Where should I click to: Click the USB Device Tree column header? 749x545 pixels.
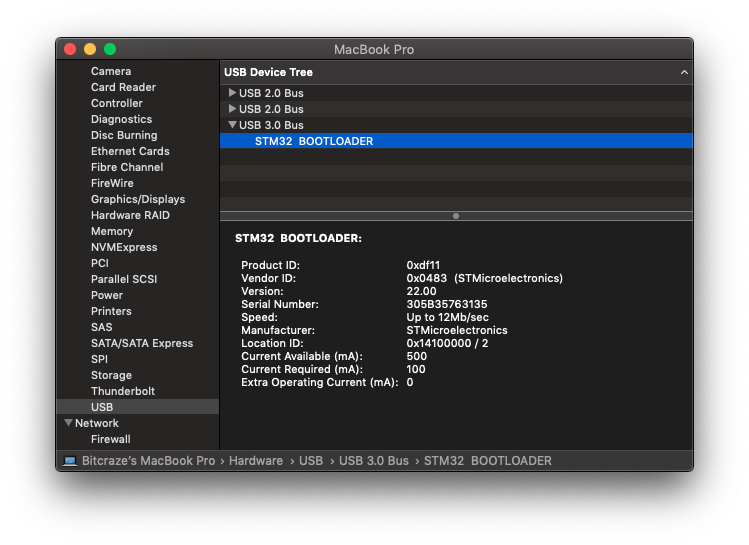pos(456,72)
